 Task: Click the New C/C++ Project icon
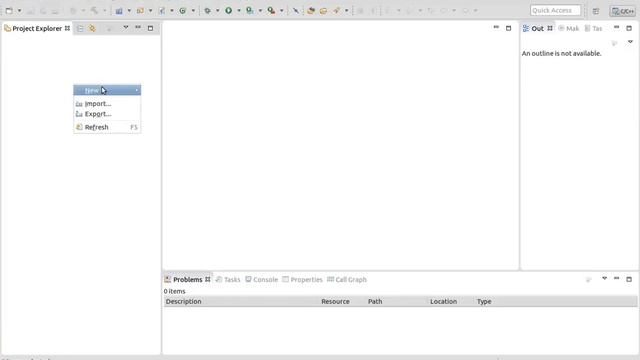click(x=119, y=11)
